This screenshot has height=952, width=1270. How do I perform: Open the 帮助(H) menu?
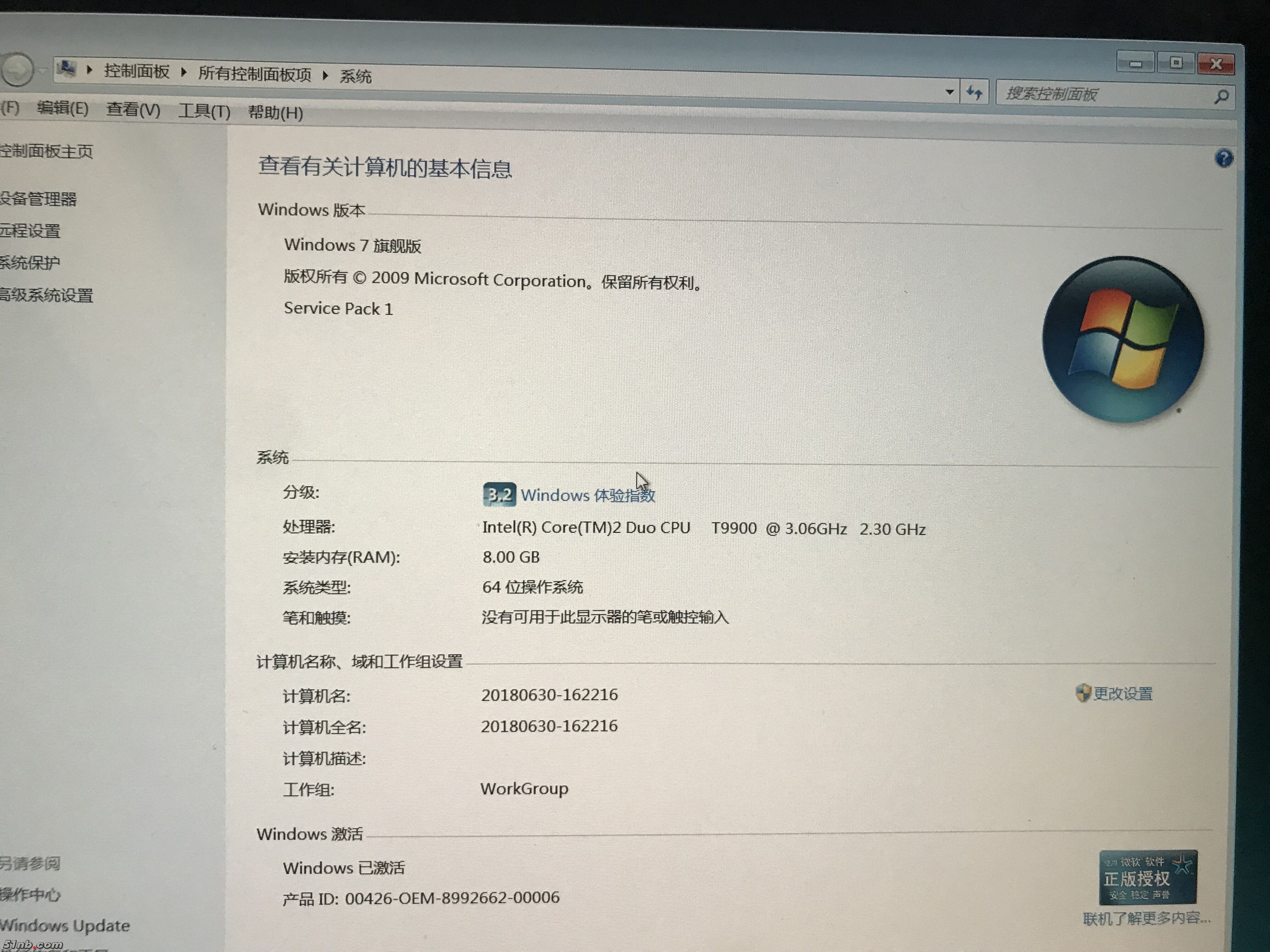pos(275,112)
